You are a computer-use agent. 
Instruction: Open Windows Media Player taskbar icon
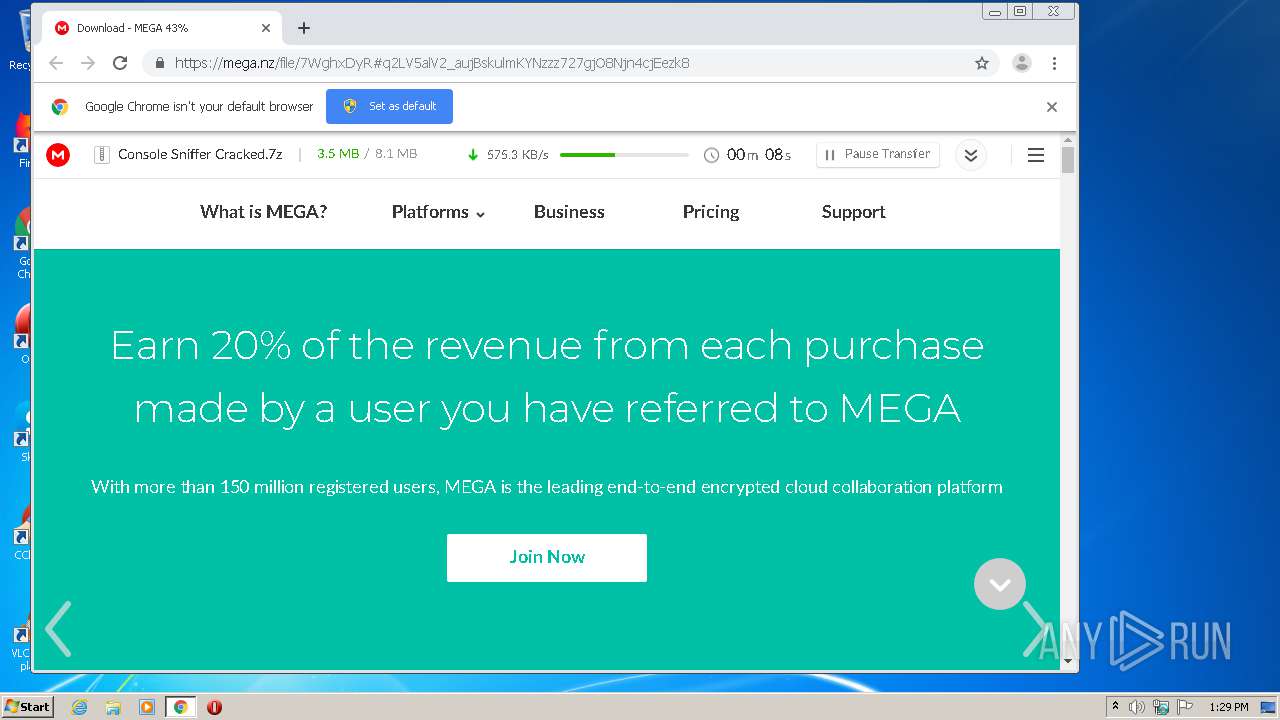[x=147, y=707]
